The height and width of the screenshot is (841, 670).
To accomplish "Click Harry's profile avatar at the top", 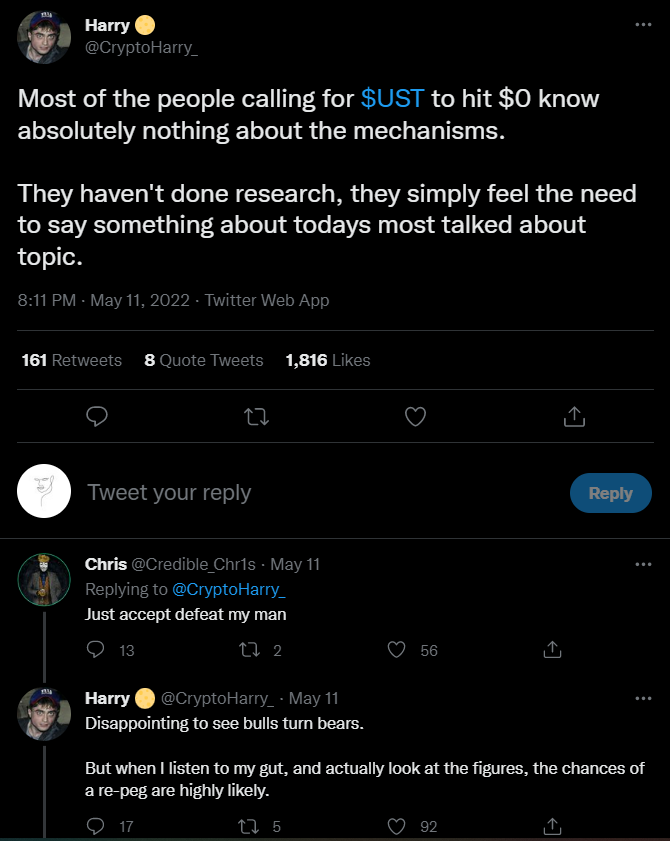I will (44, 37).
